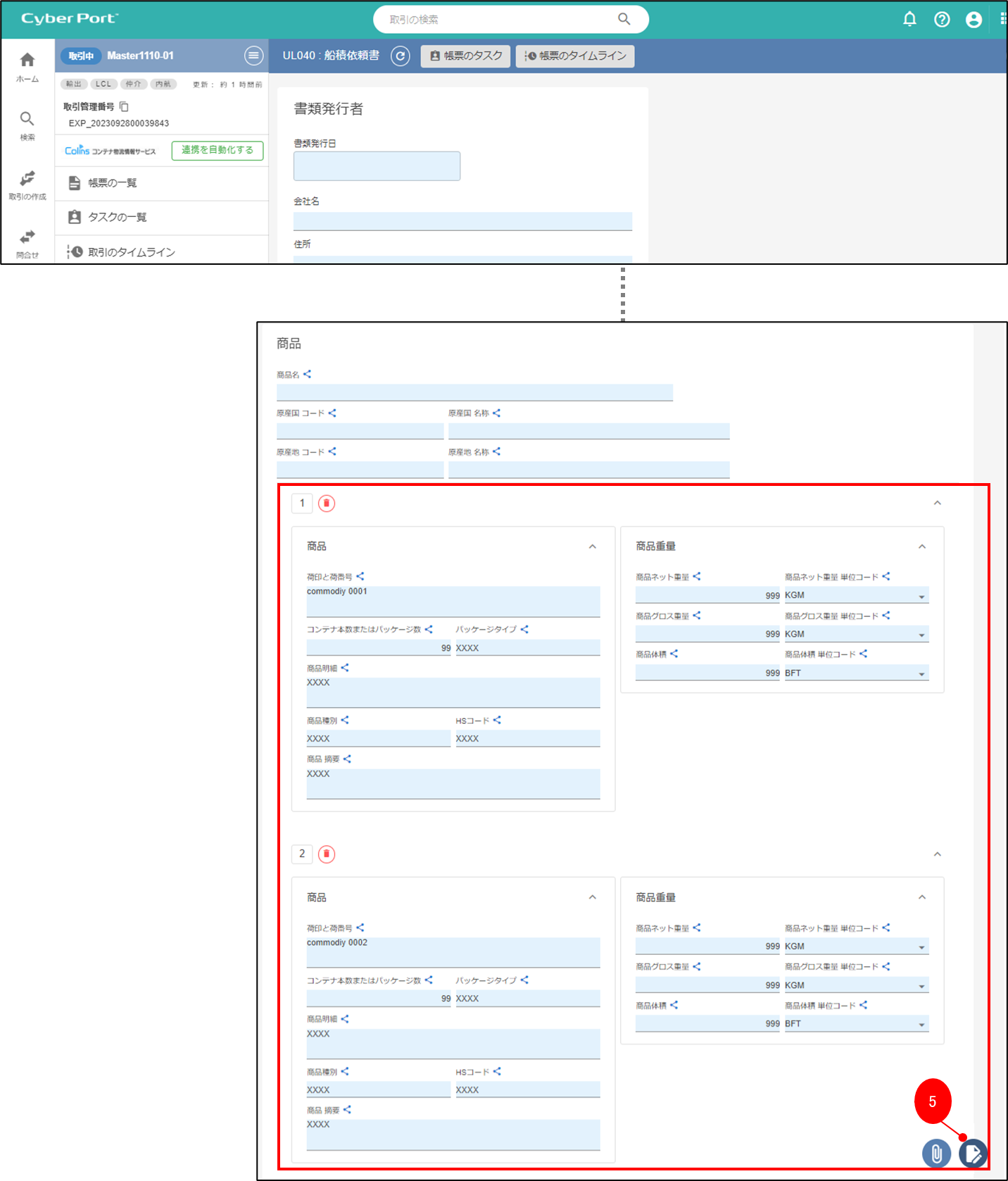Click the search magnifier in top bar
The height and width of the screenshot is (1181, 1008).
click(624, 19)
